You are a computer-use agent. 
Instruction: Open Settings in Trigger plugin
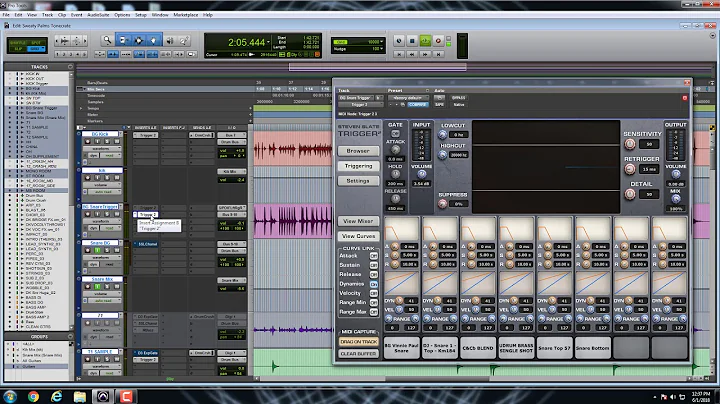coord(358,181)
